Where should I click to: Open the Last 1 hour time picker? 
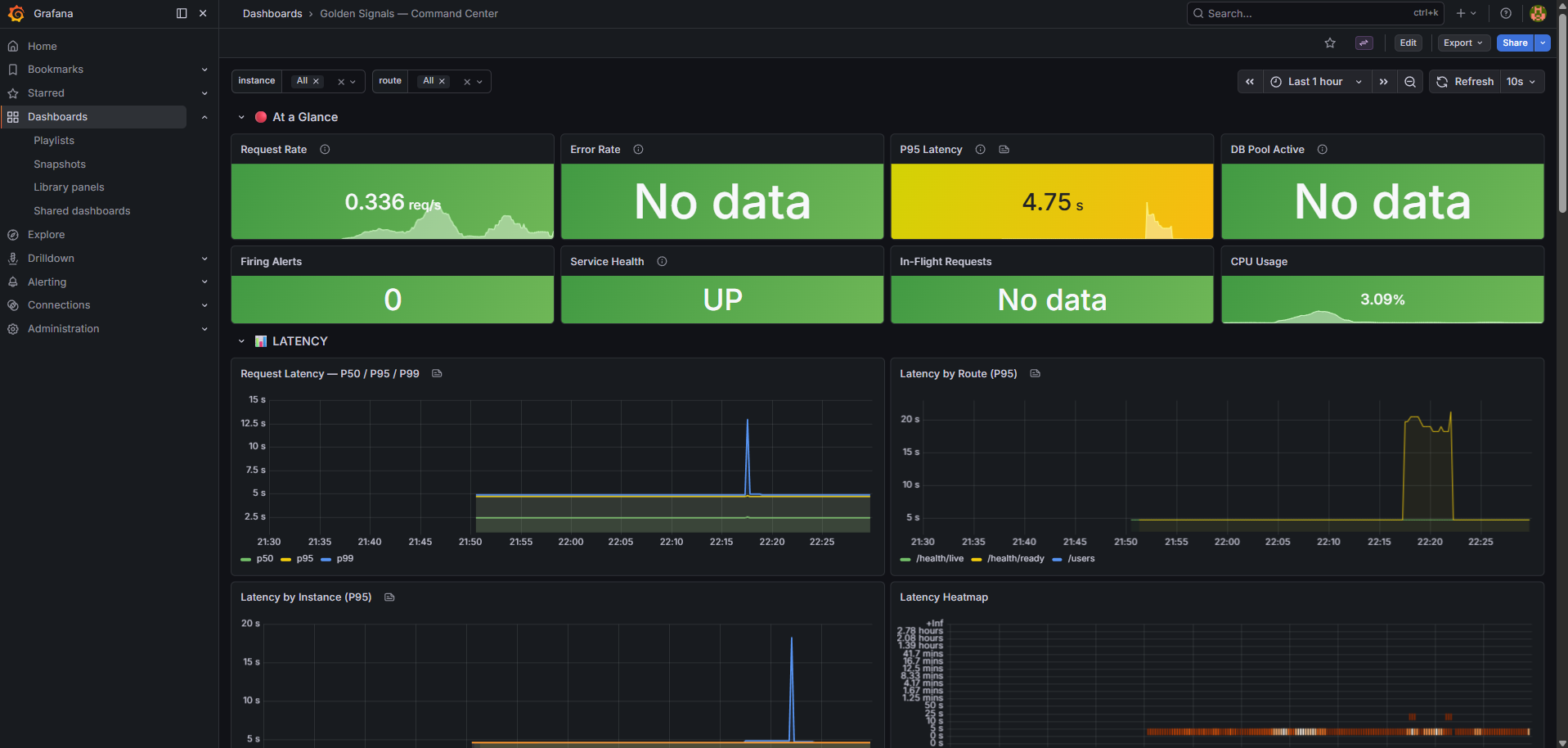coord(1317,82)
